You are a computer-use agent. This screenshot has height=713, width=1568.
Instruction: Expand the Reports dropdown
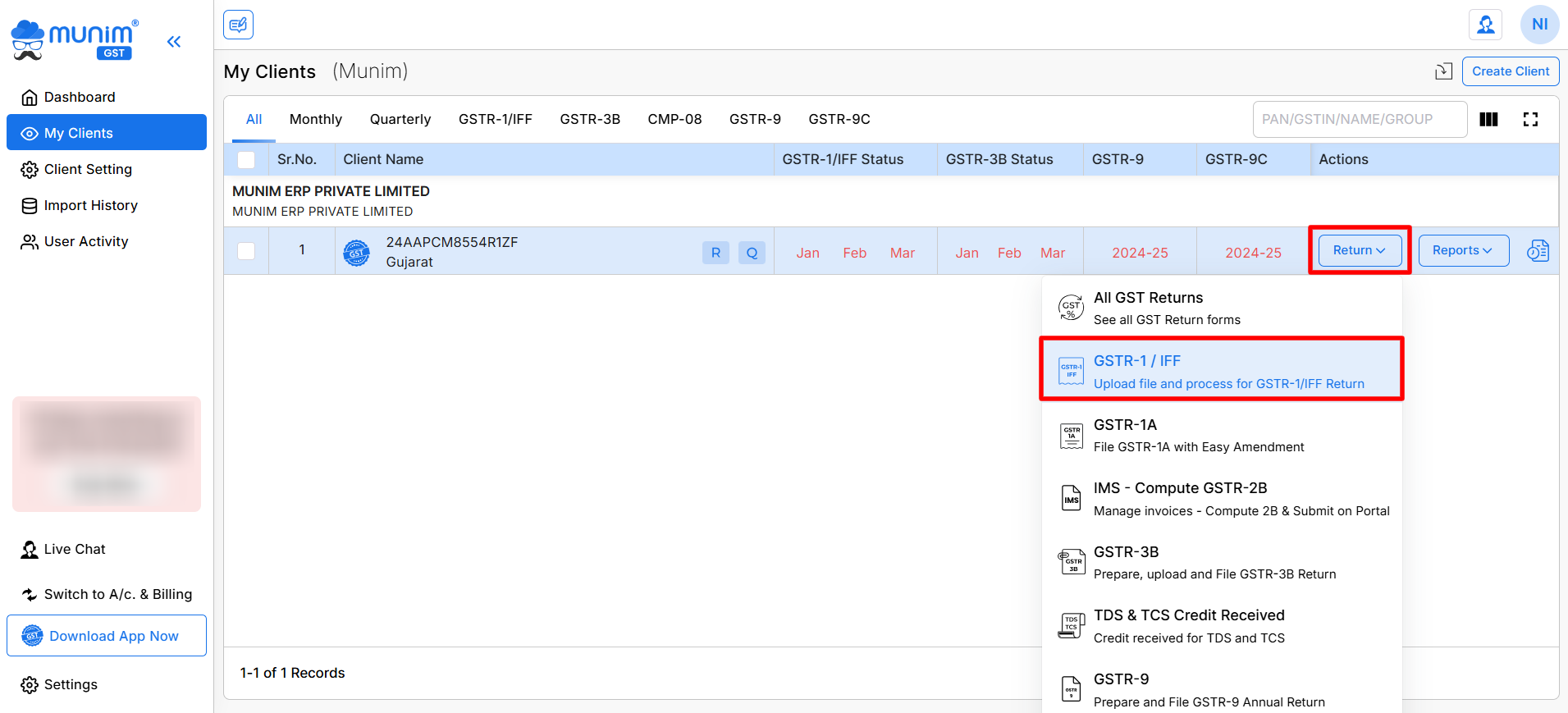point(1463,251)
